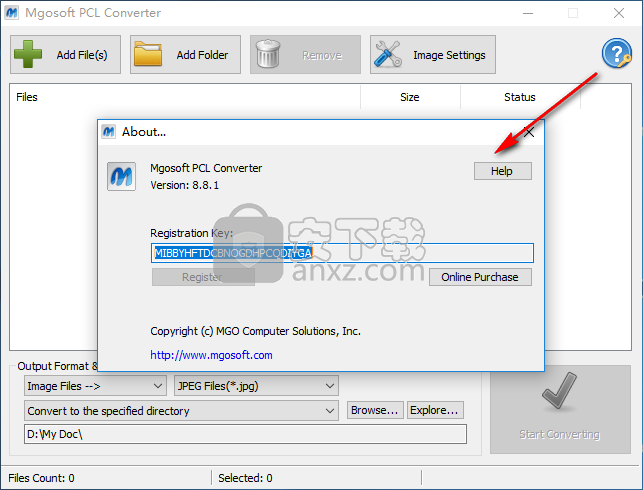
Task: Click the Copyright (c) MGO Computer Solutions text
Action: pos(255,331)
